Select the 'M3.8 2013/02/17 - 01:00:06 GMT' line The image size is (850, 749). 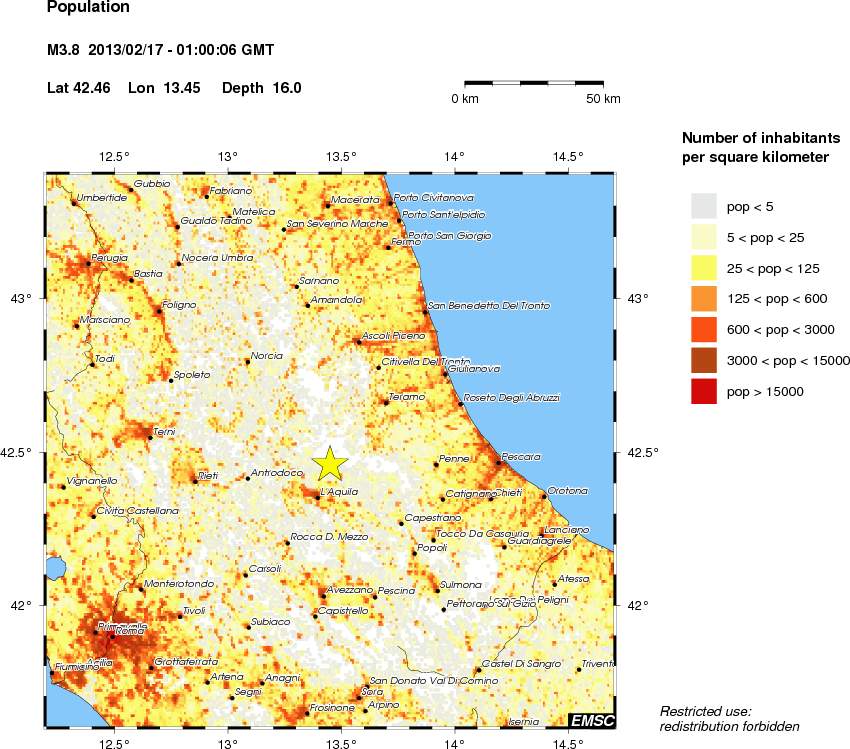tap(160, 50)
